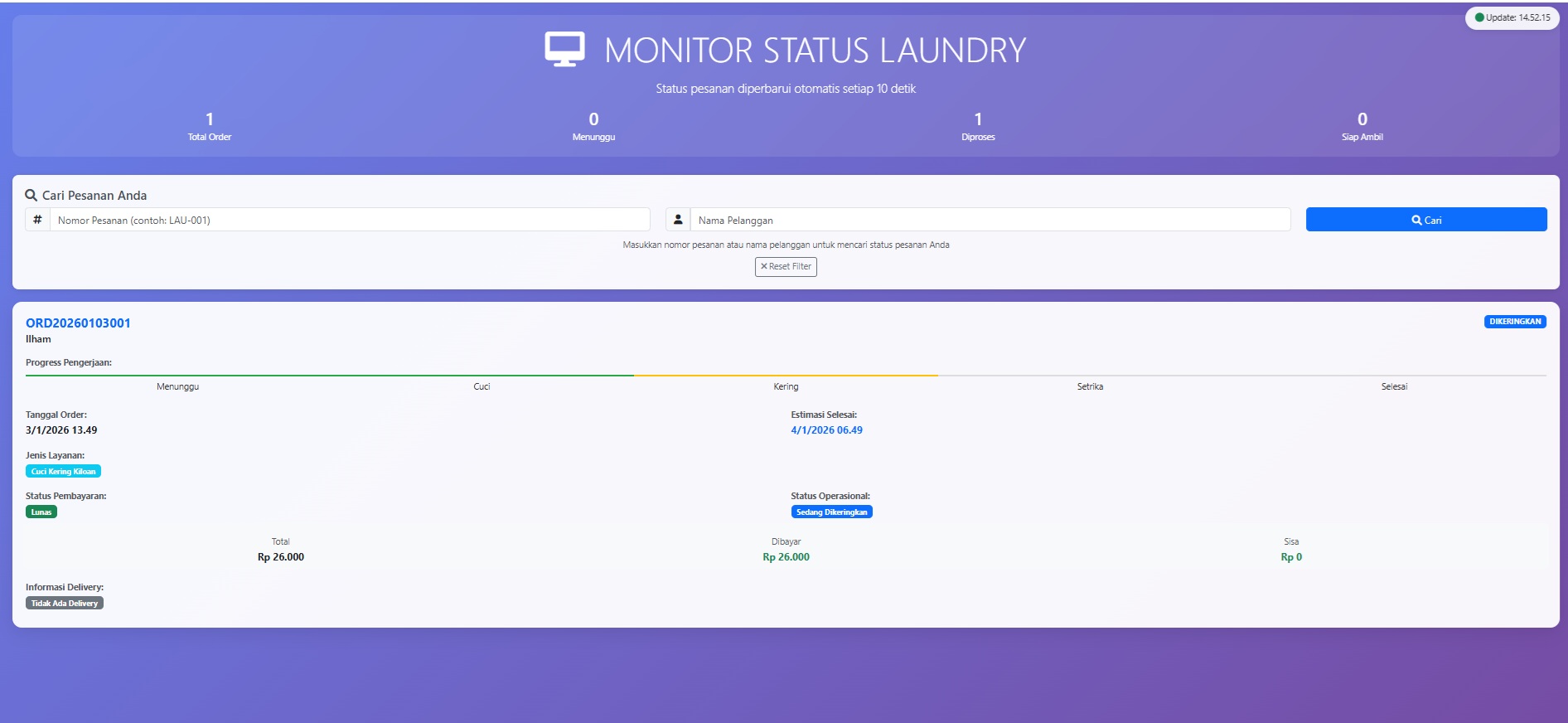
Task: Click the Reset Filter button
Action: coord(786,267)
